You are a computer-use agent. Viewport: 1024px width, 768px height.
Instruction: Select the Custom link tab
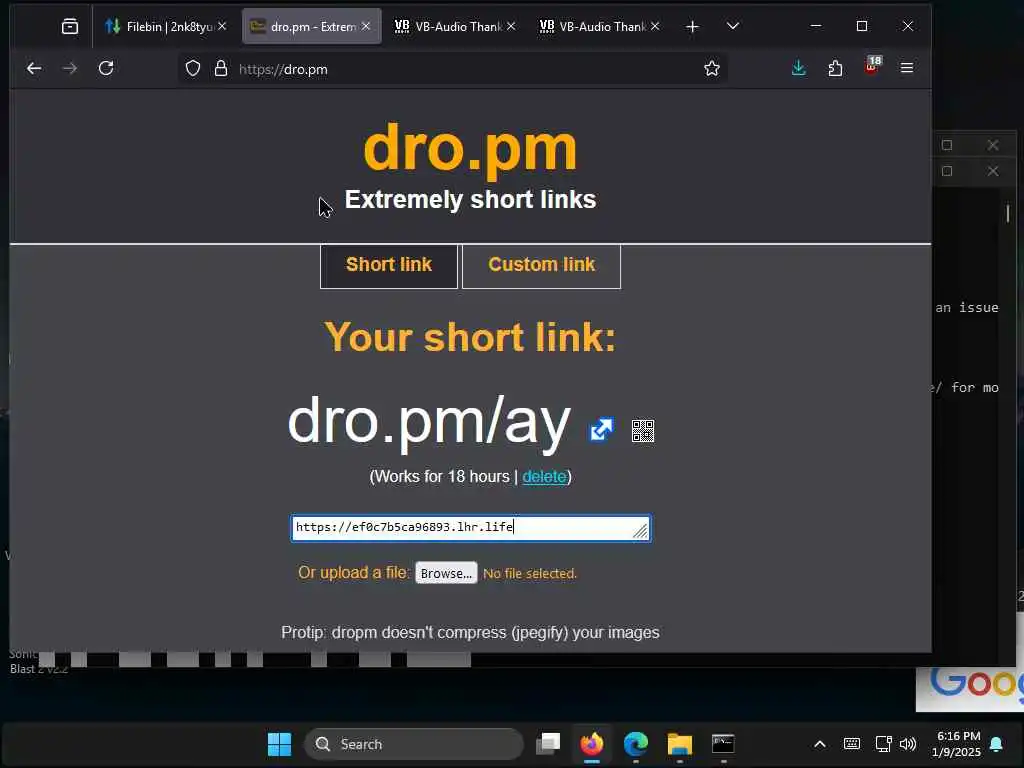pyautogui.click(x=541, y=265)
